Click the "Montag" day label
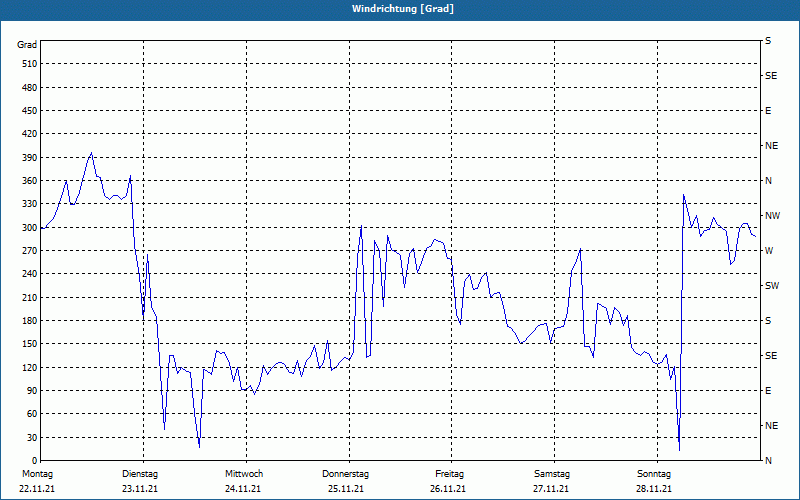Screen dimensions: 800x500 [x=37, y=474]
